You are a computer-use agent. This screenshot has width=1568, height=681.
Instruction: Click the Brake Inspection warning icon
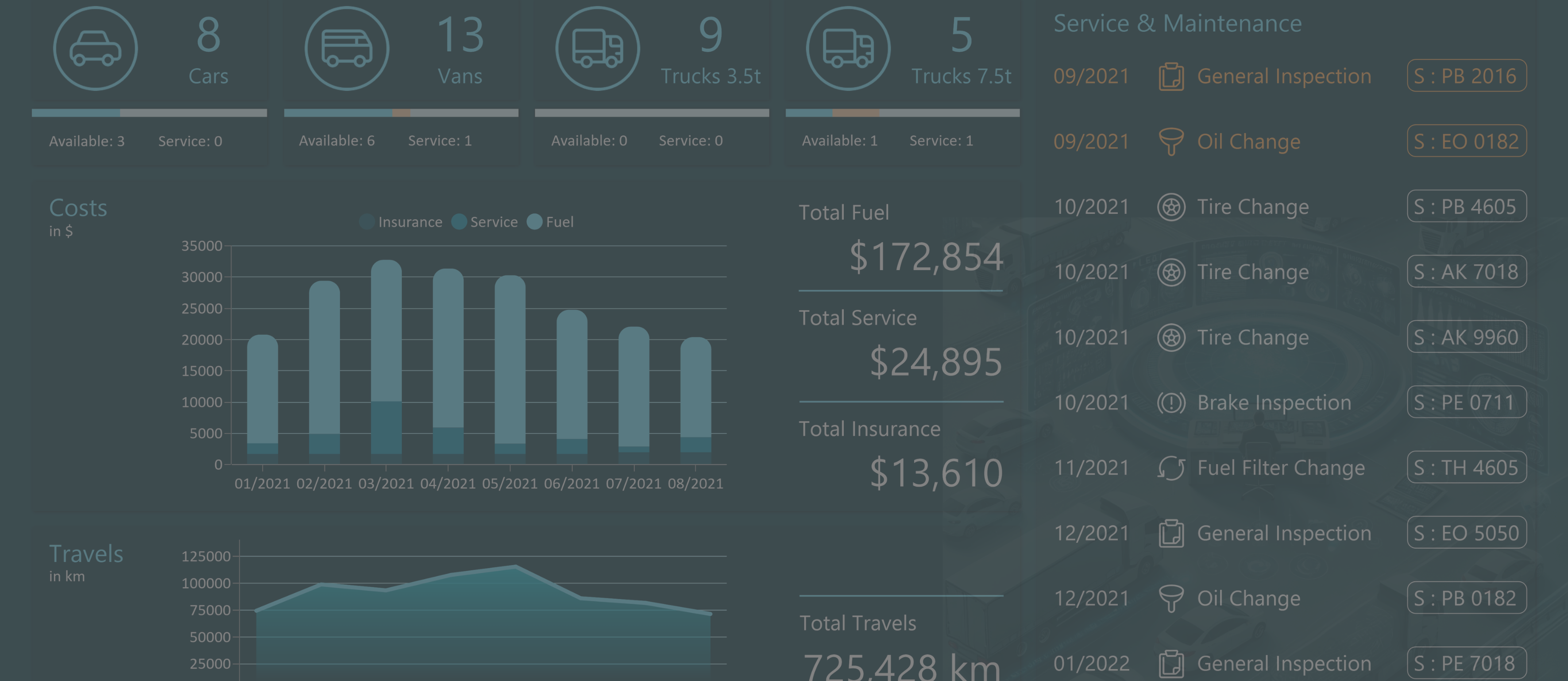[x=1170, y=403]
